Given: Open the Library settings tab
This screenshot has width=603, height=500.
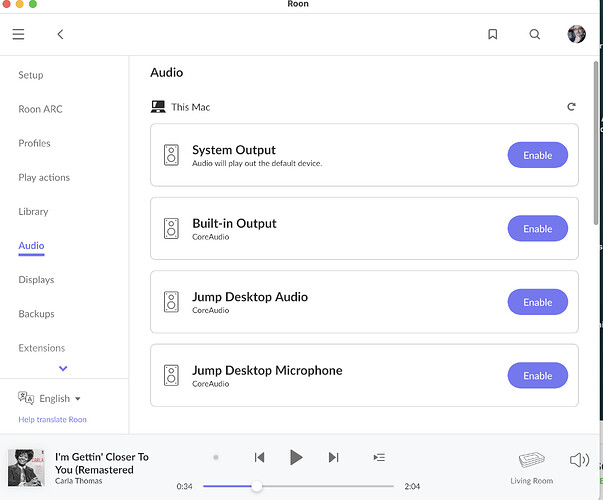Looking at the screenshot, I should coord(33,212).
